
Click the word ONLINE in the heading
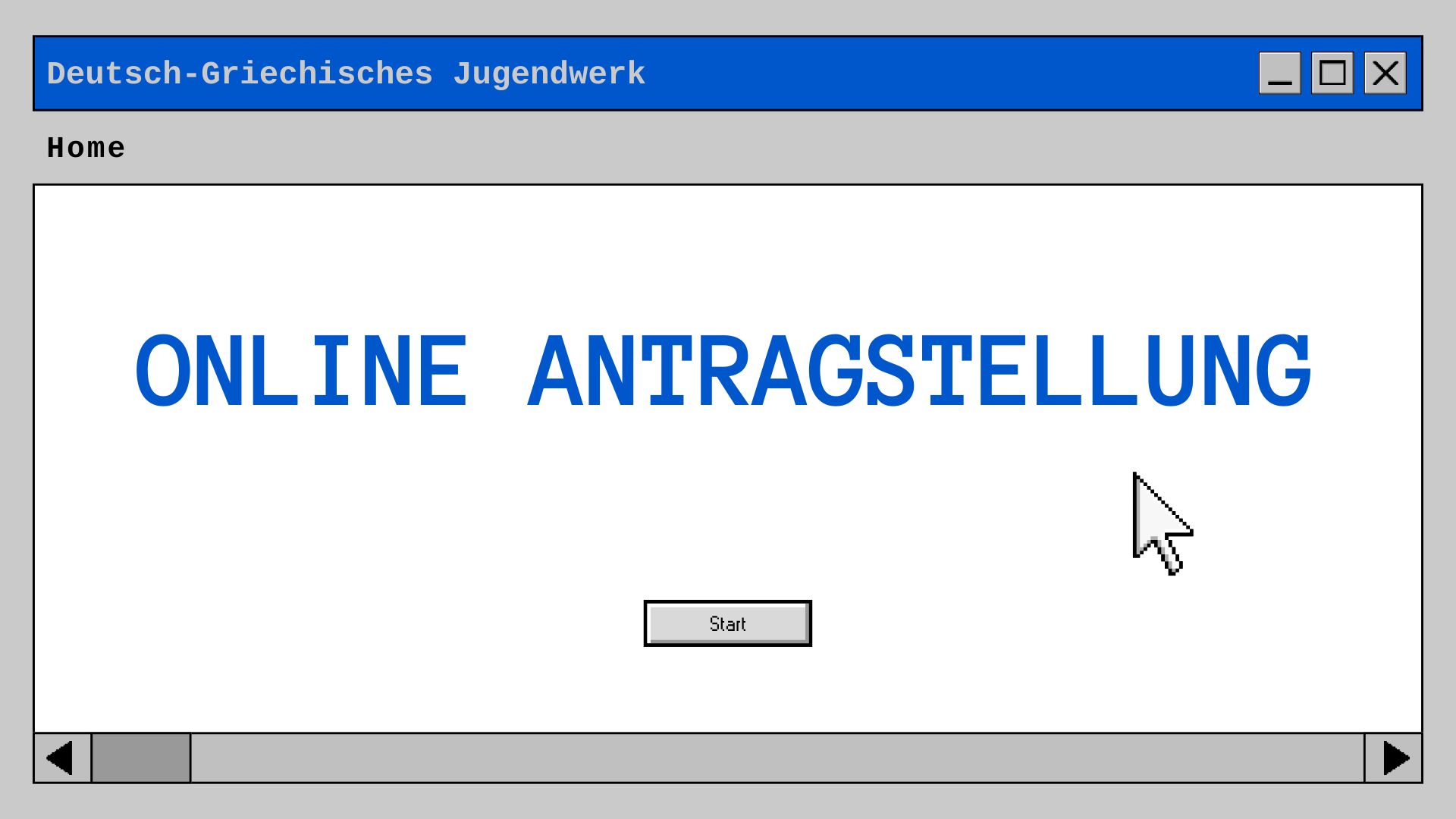[x=301, y=372]
